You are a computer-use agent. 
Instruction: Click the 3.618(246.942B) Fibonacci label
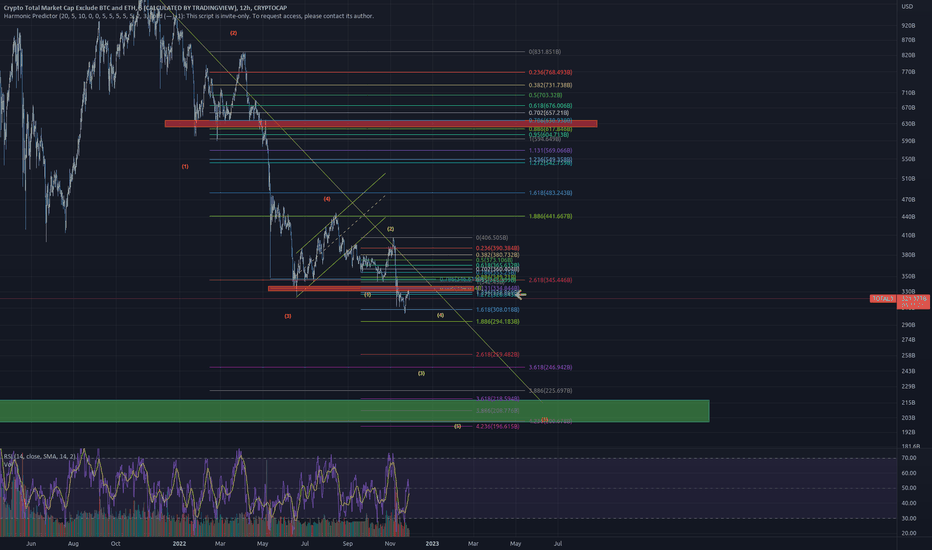(x=550, y=367)
